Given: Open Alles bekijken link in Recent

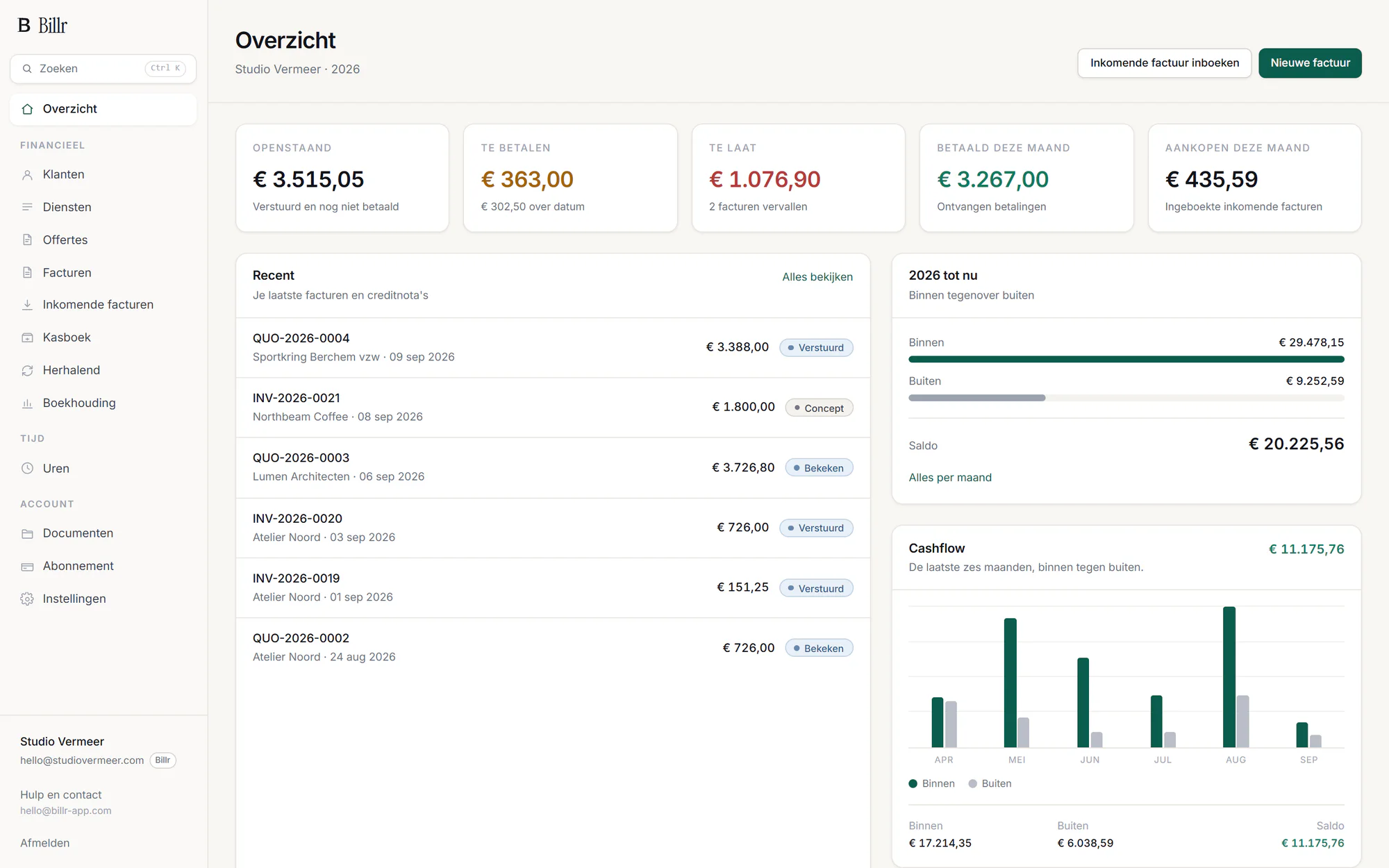Looking at the screenshot, I should tap(817, 277).
